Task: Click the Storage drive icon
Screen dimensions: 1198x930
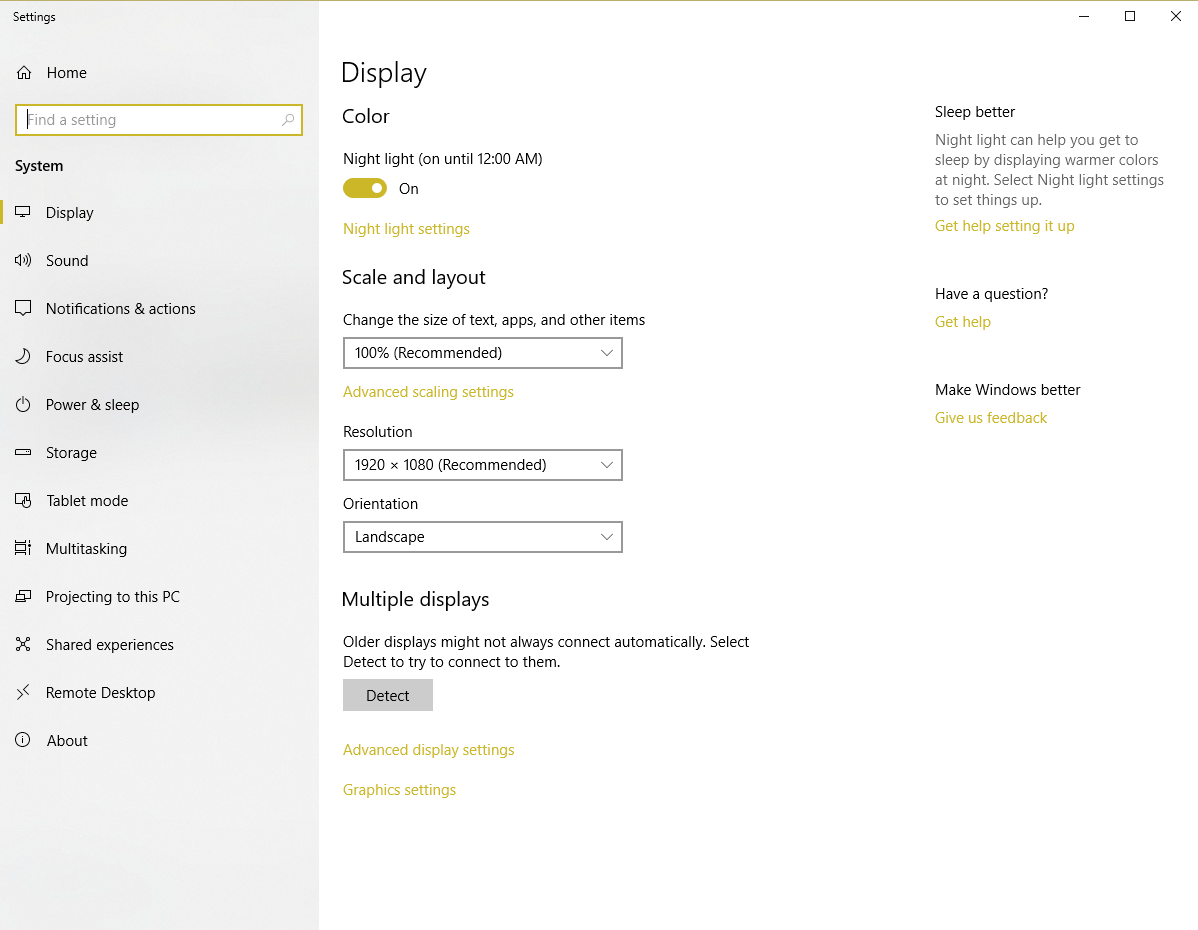Action: pyautogui.click(x=23, y=452)
